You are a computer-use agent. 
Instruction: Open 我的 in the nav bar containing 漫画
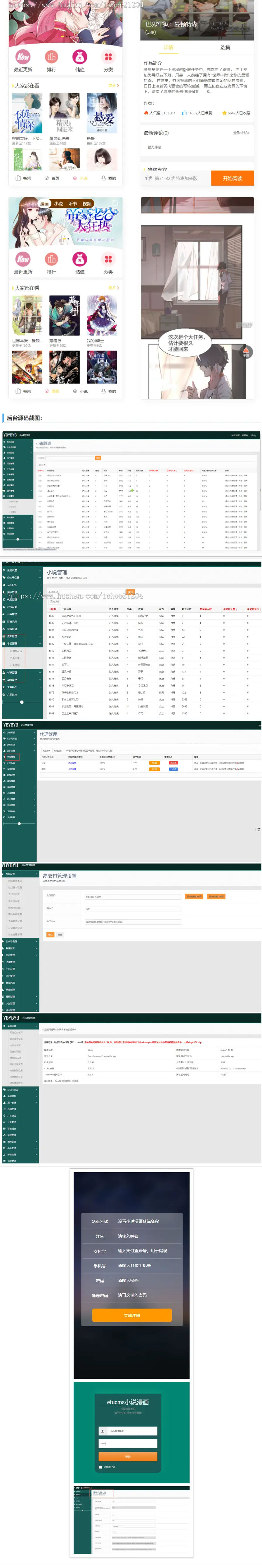point(108,391)
